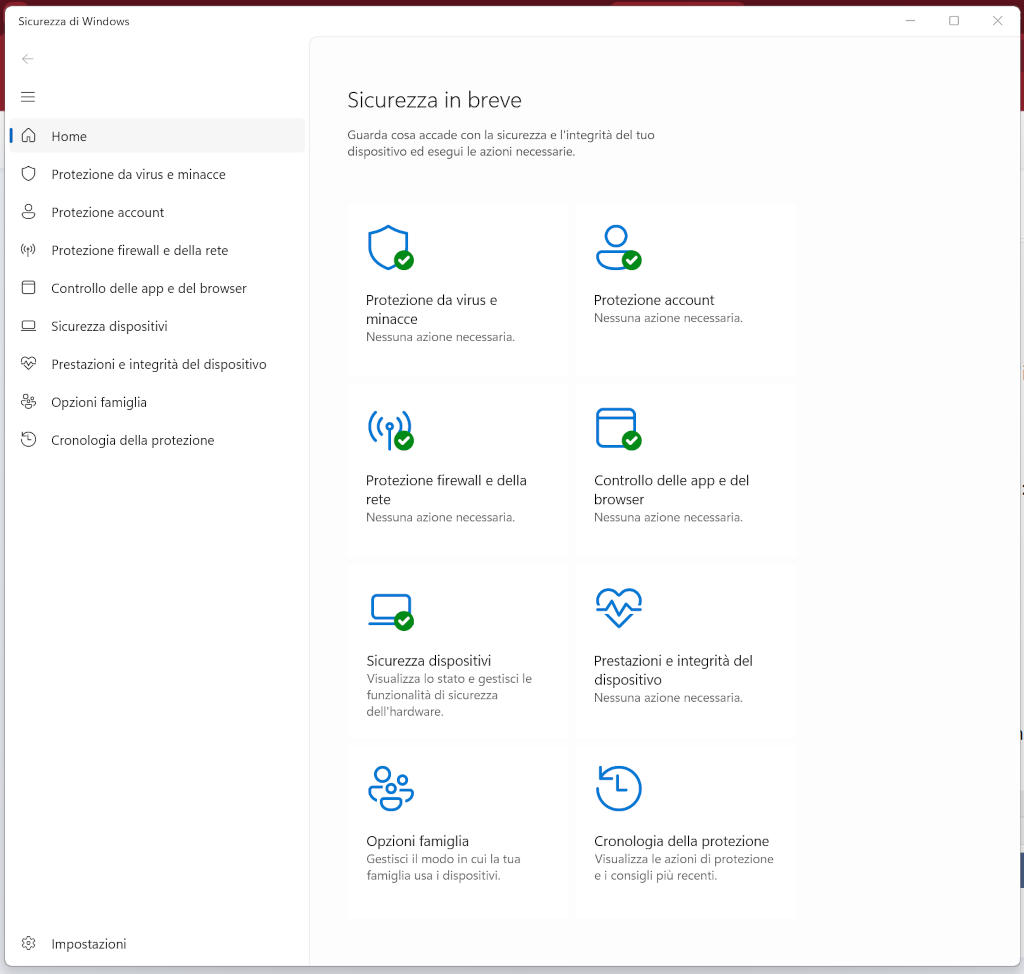Select Home in the navigation pane
Image resolution: width=1024 pixels, height=974 pixels.
point(157,136)
